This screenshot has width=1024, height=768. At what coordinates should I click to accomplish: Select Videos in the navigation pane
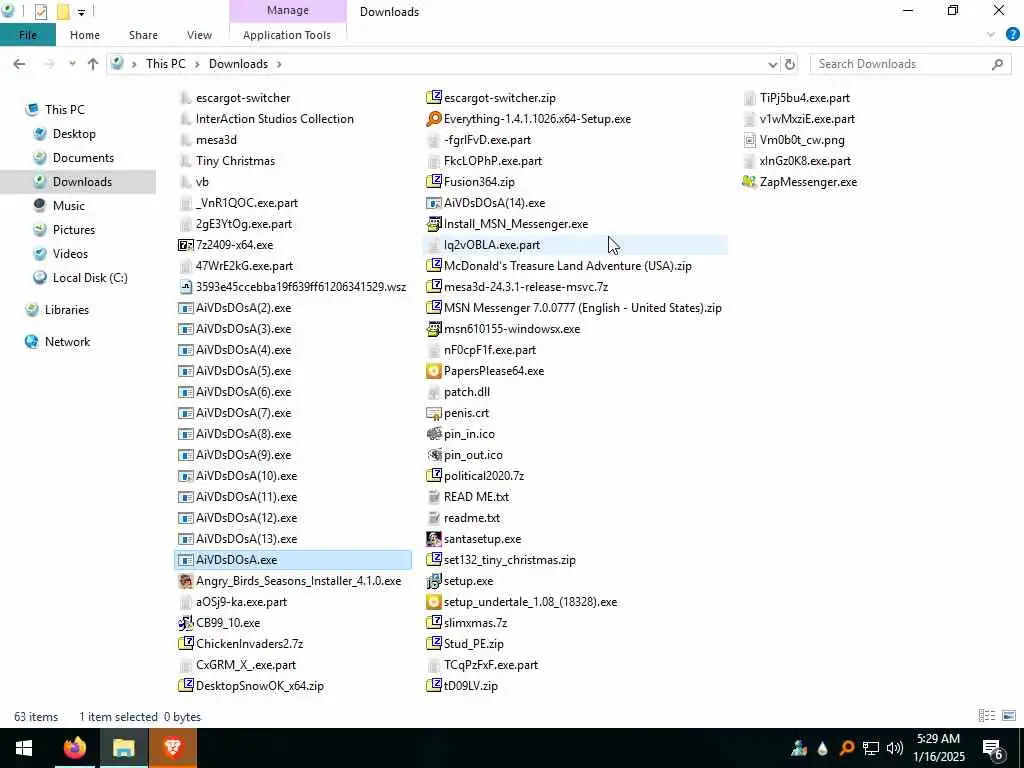click(x=70, y=254)
